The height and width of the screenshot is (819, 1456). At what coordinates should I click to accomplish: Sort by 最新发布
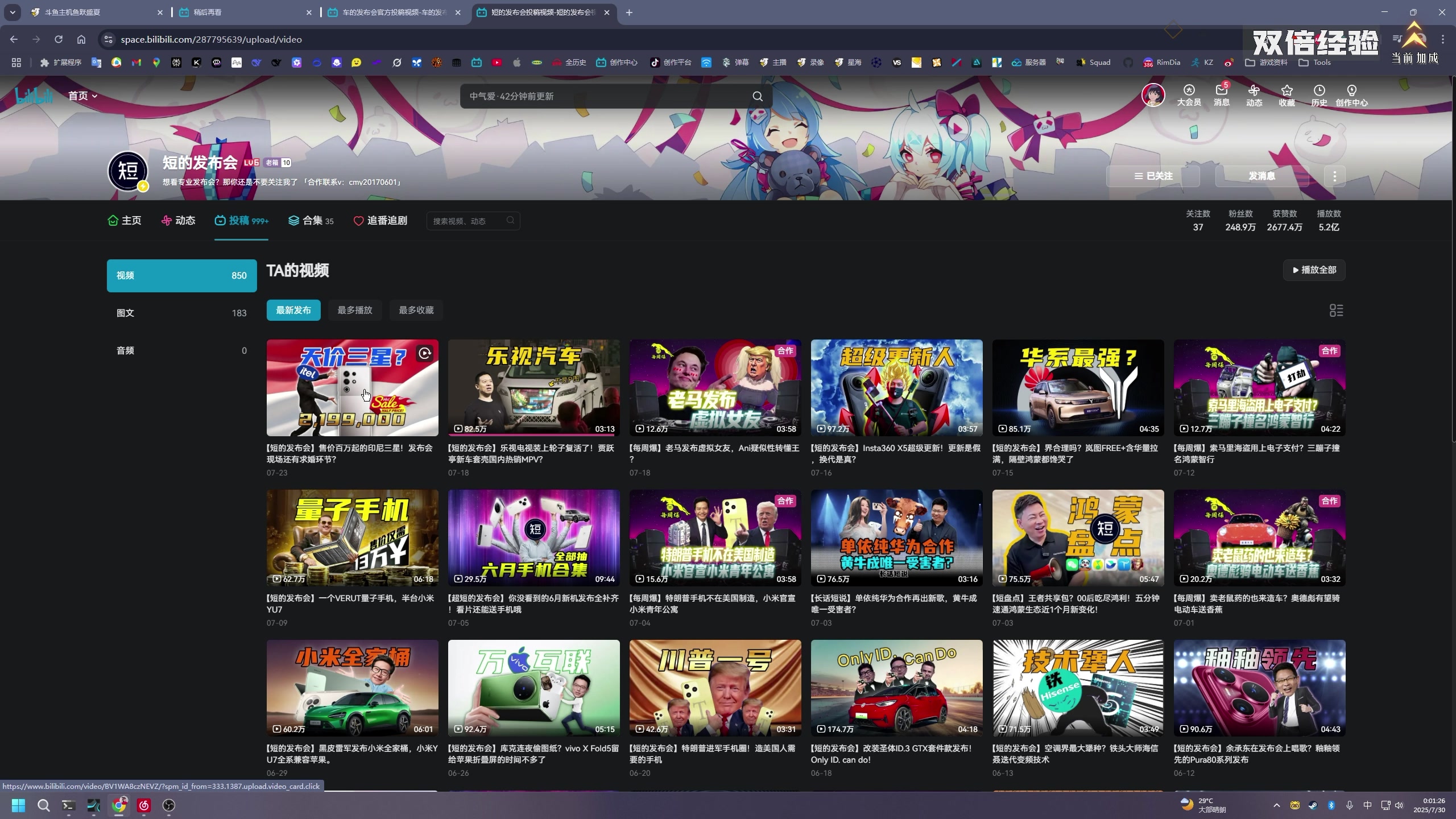tap(293, 311)
